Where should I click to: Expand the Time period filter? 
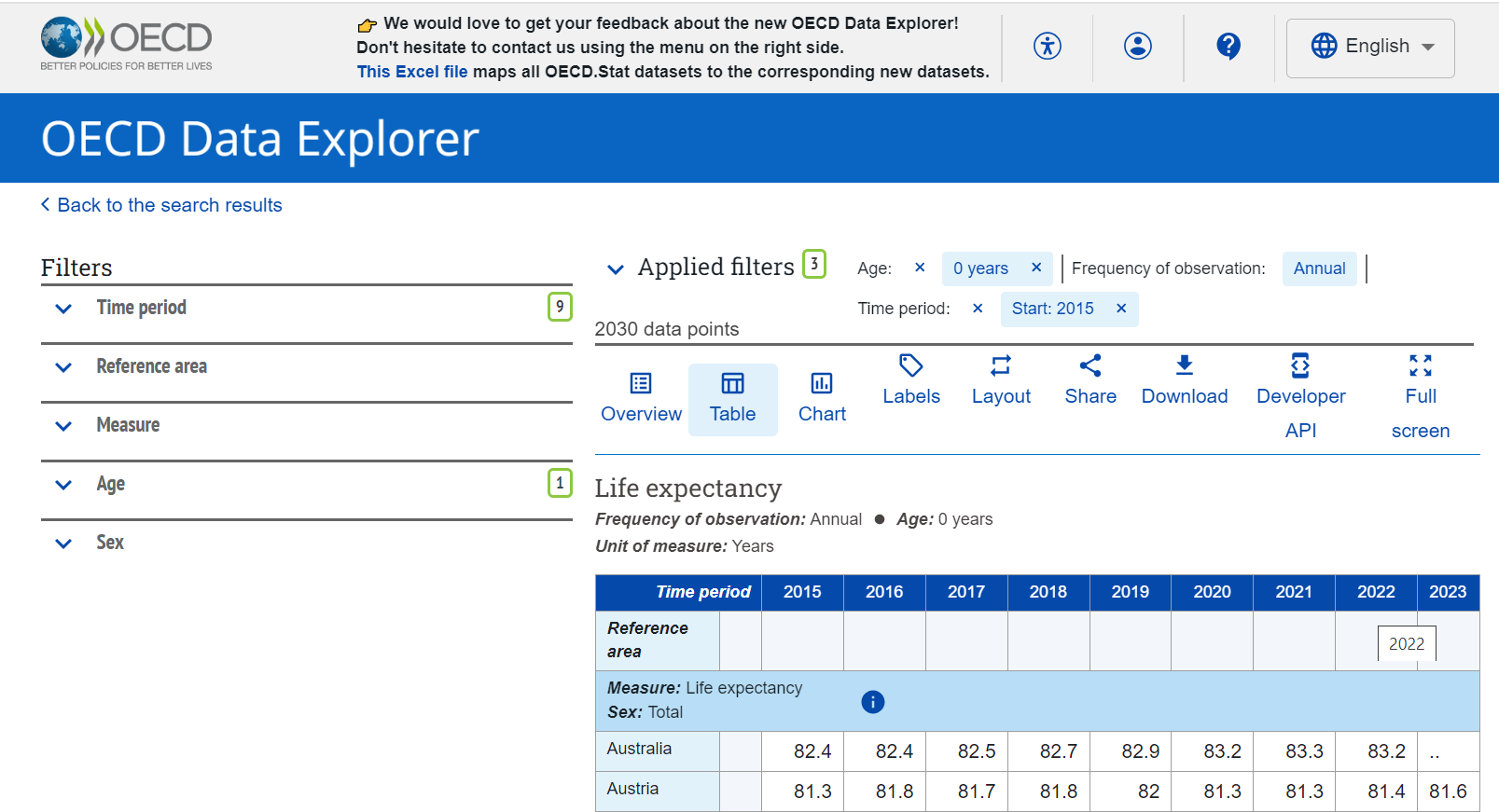point(142,308)
